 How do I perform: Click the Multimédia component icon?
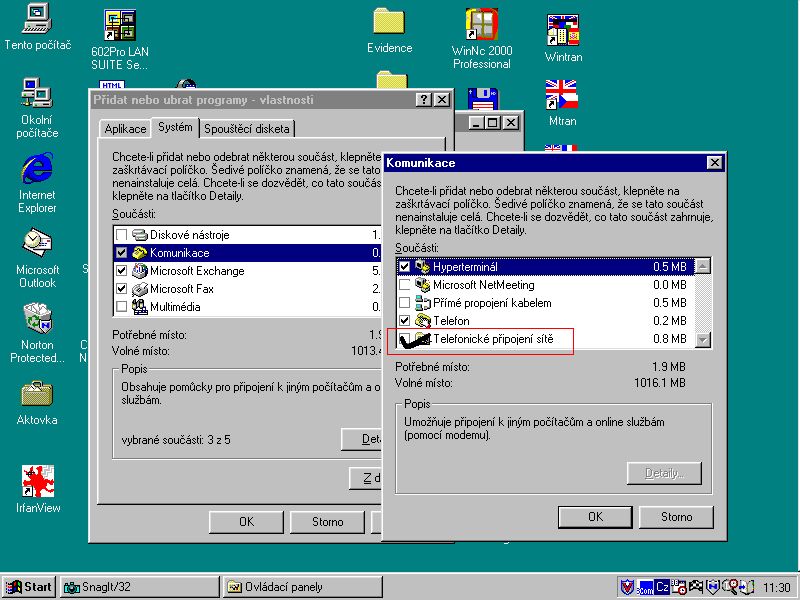pyautogui.click(x=139, y=307)
